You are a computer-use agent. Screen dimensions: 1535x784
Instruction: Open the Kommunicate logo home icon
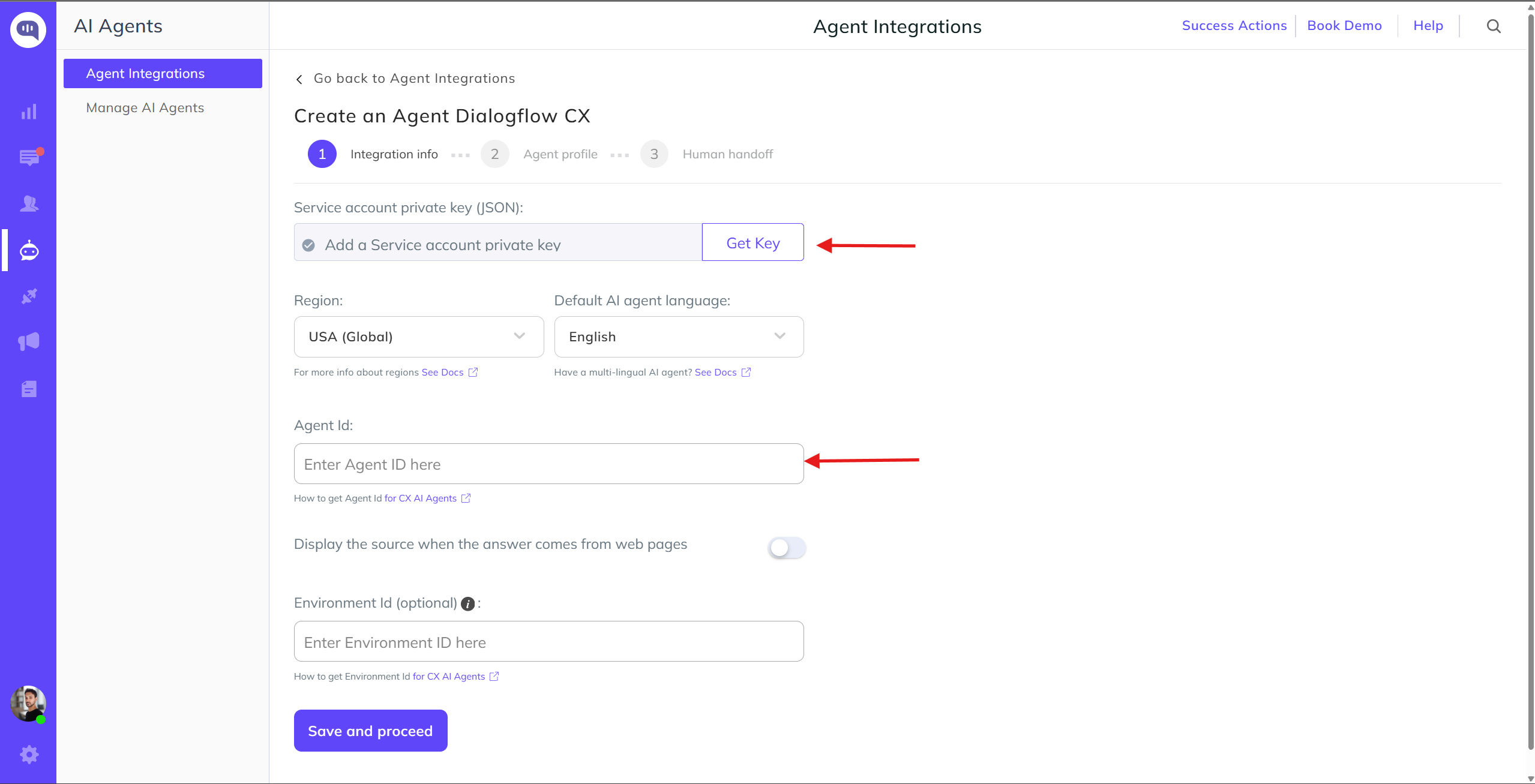28,29
